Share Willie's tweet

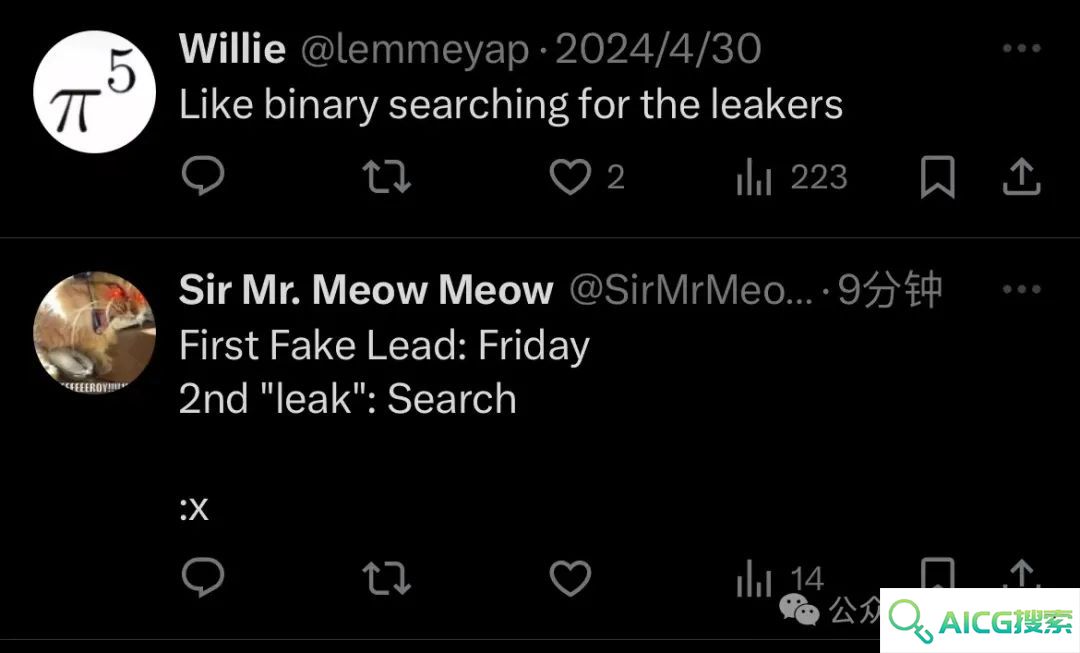(1021, 177)
